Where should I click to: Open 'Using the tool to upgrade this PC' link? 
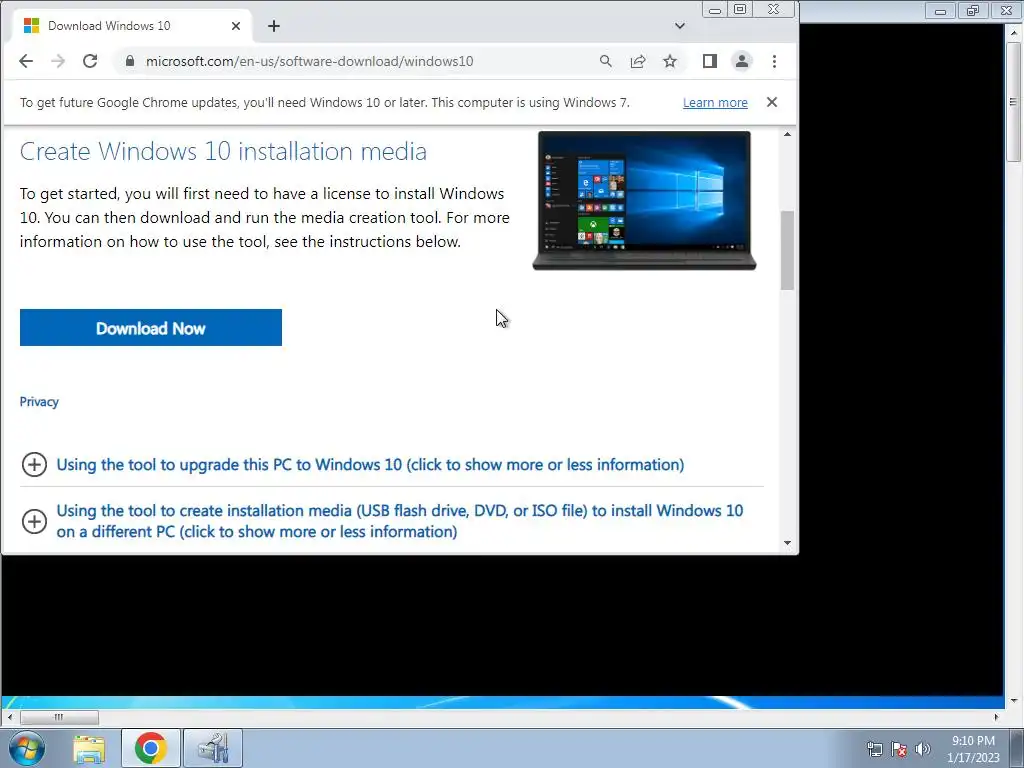tap(370, 465)
